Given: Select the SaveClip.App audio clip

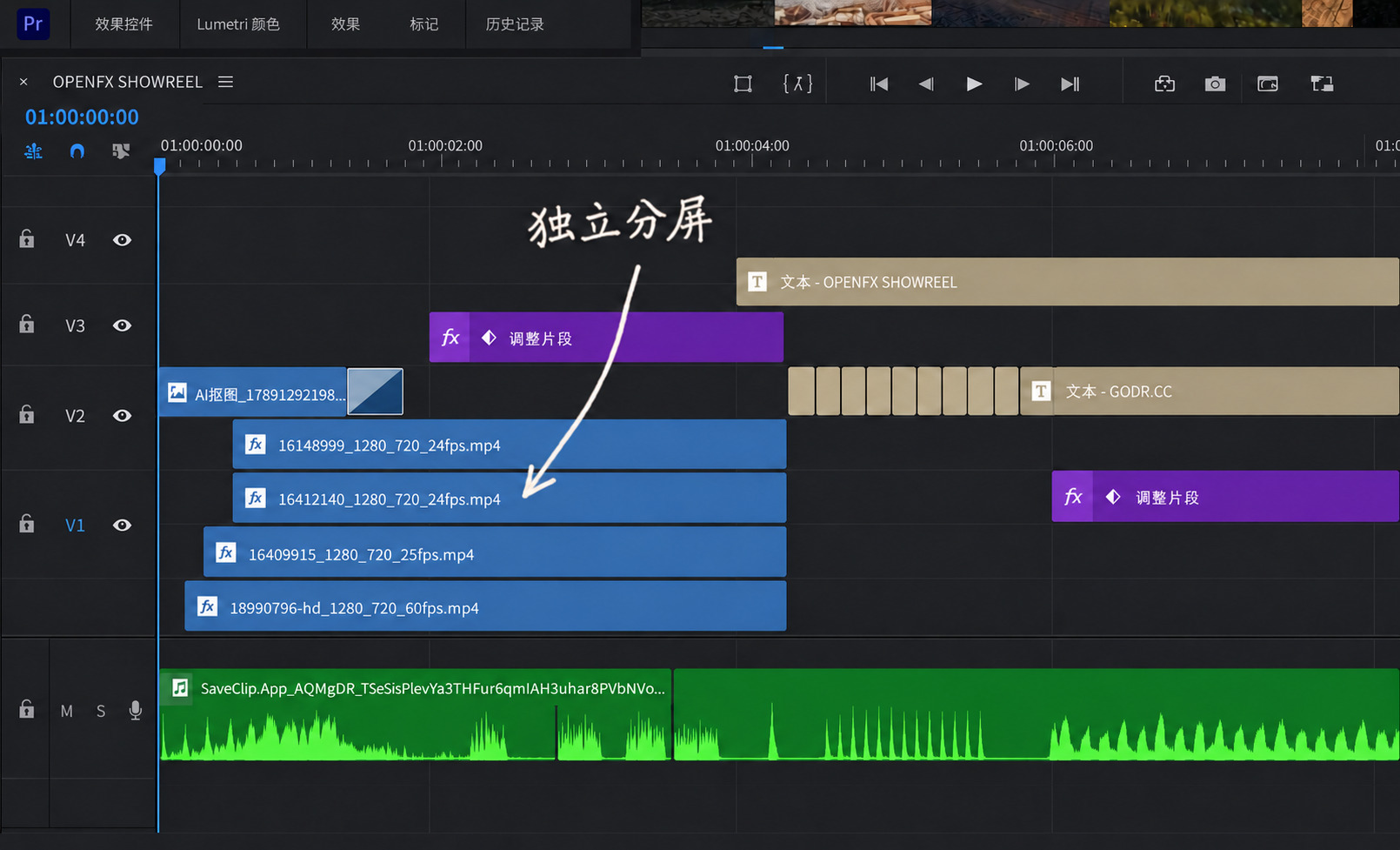Looking at the screenshot, I should click(x=416, y=714).
